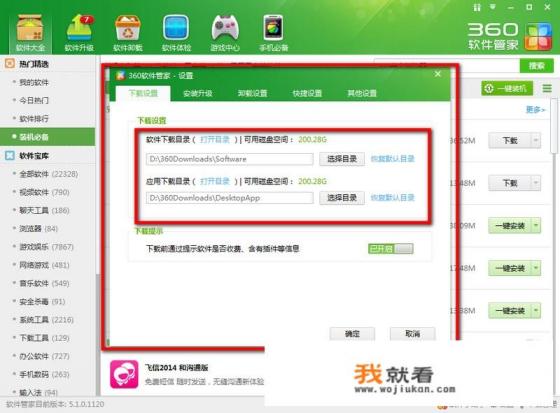This screenshot has height=413, width=560.
Task: Close the 360软件管家 设置 dialog
Action: 438,74
